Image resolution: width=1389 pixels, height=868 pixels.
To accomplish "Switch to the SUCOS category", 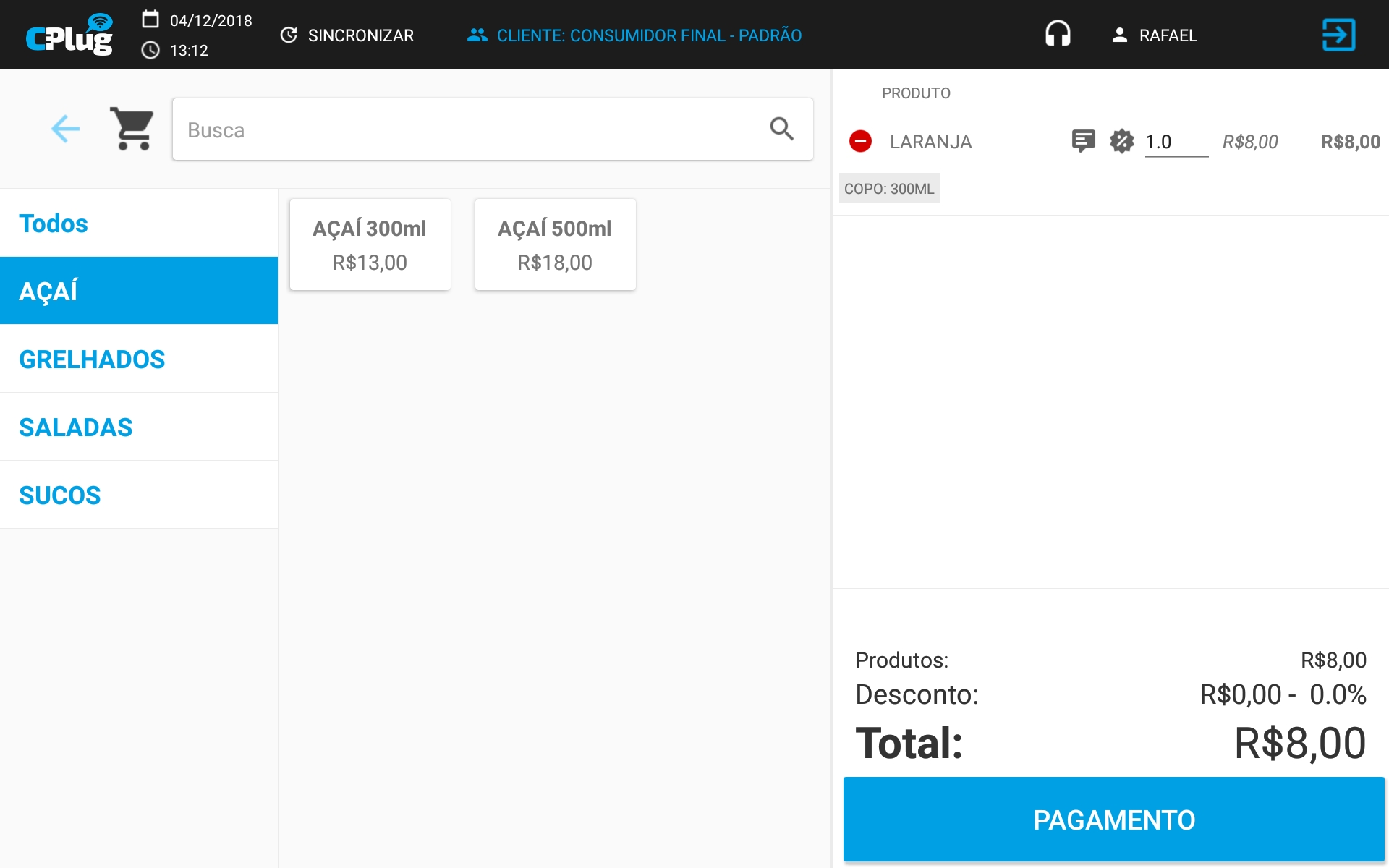I will 59,495.
